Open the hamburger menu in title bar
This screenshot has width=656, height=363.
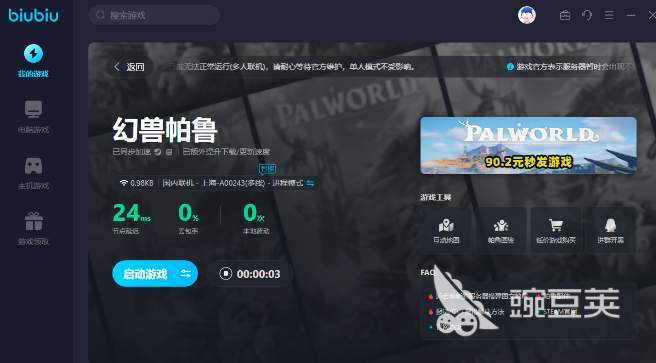click(609, 15)
